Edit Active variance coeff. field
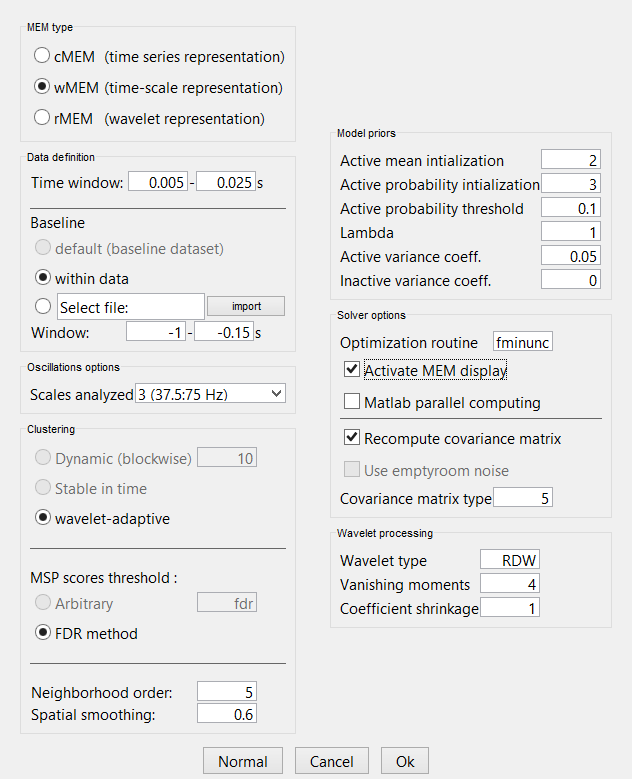 [571, 255]
